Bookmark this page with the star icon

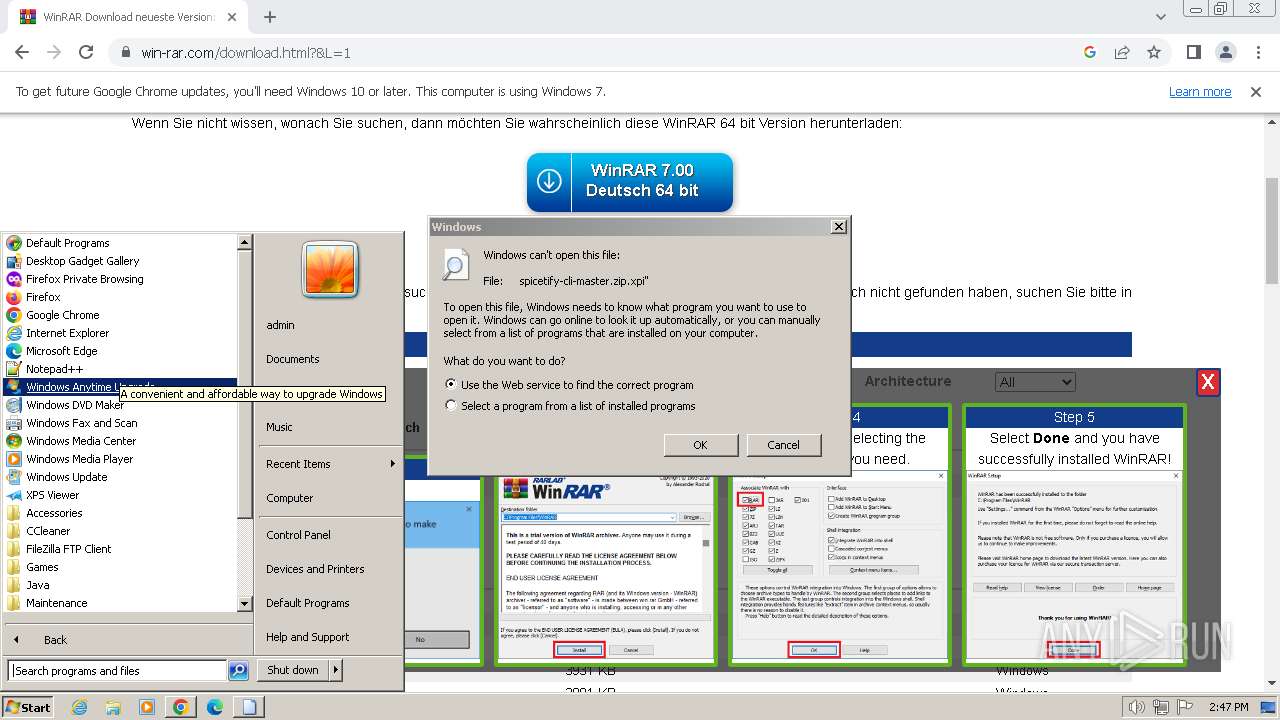coord(1154,52)
